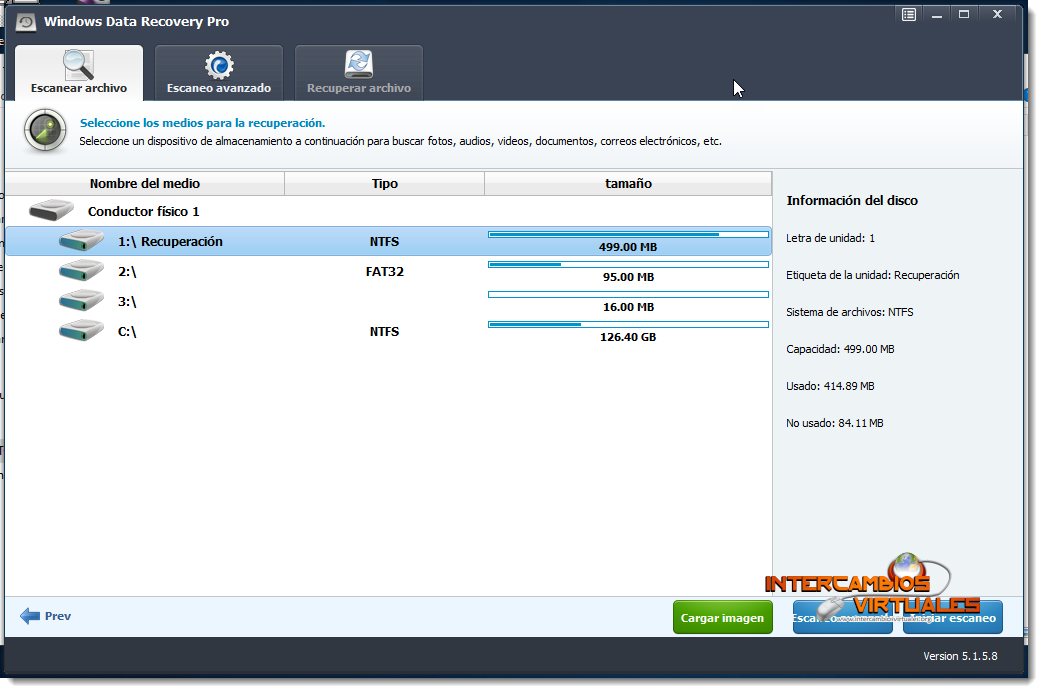Click the drive icon for 1:\ Recuperación
This screenshot has height=693, width=1043.
click(81, 241)
